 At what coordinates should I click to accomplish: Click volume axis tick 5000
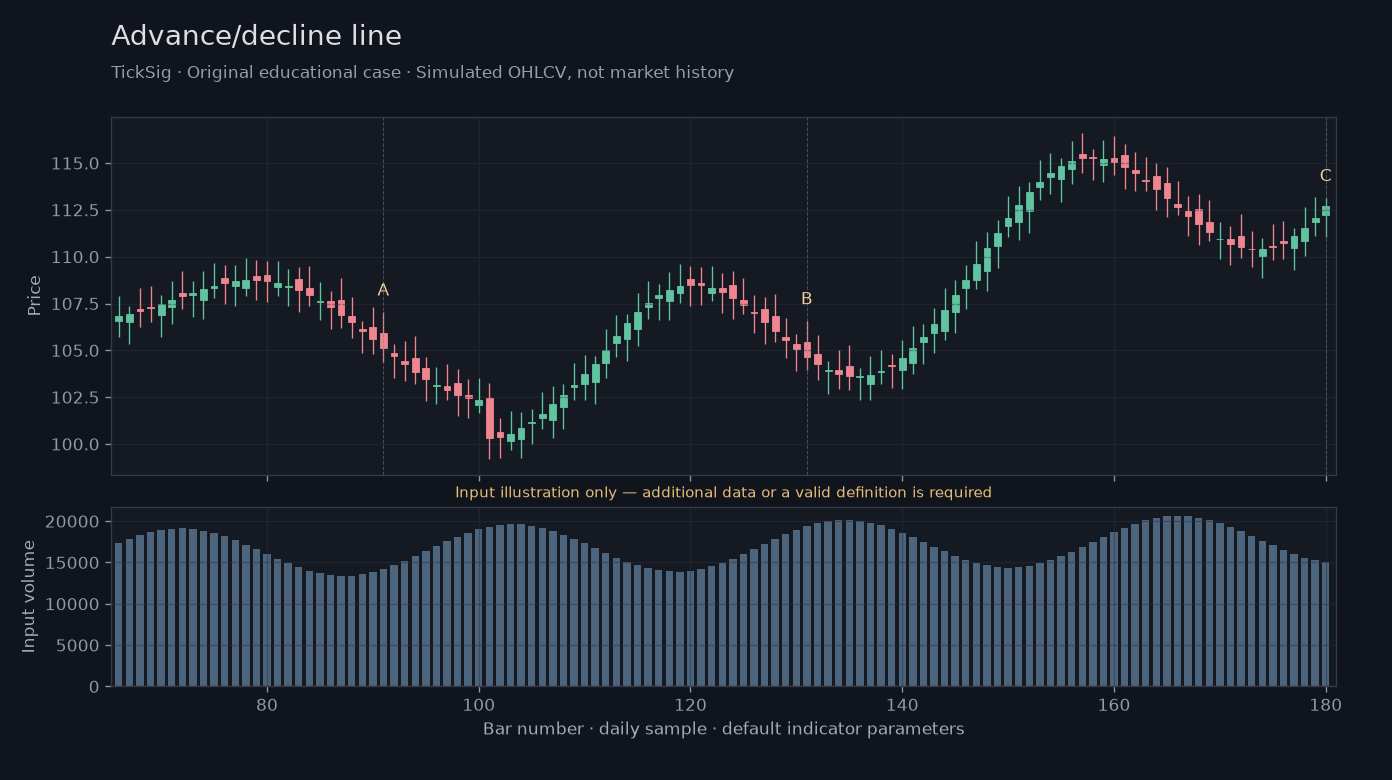(x=79, y=646)
